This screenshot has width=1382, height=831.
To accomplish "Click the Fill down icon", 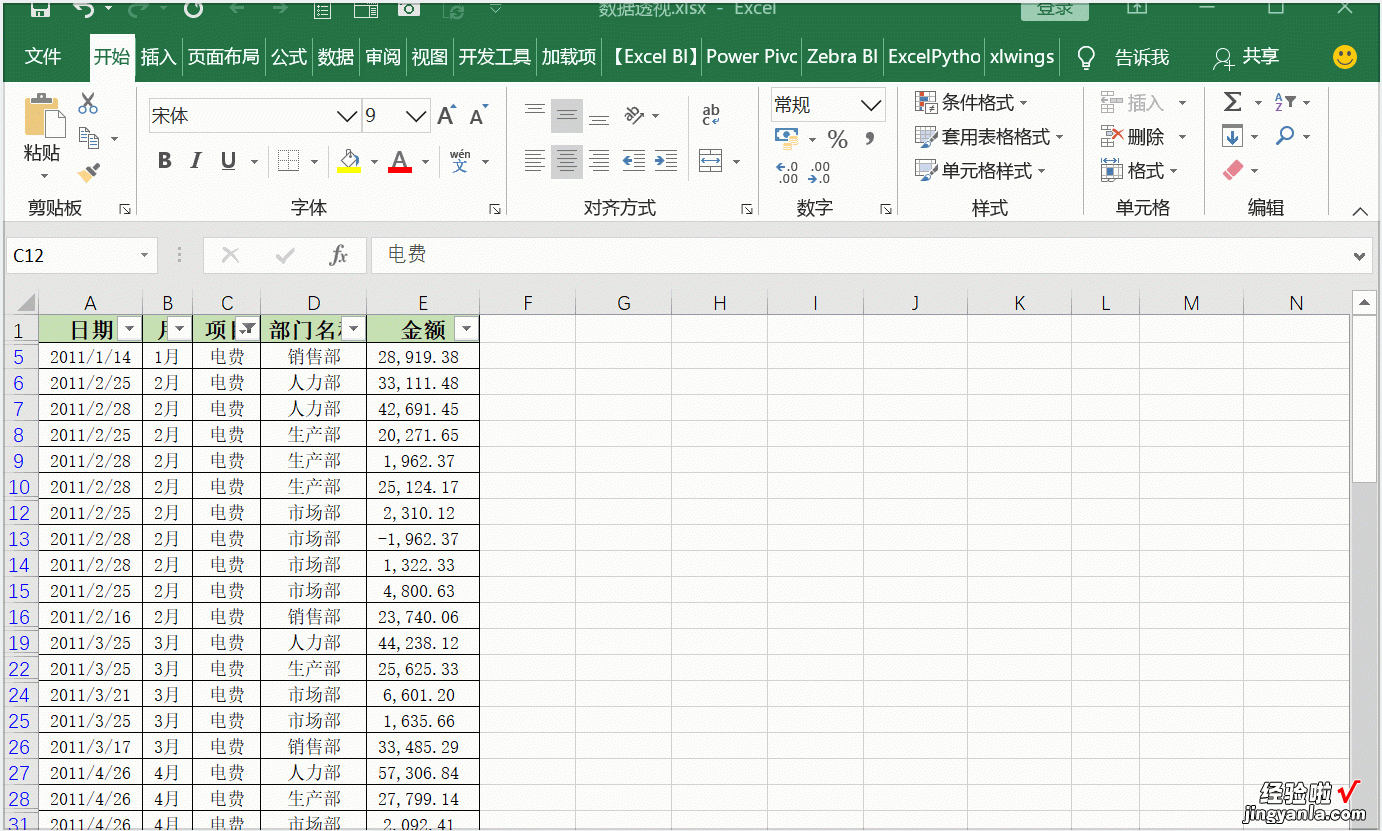I will (x=1232, y=136).
